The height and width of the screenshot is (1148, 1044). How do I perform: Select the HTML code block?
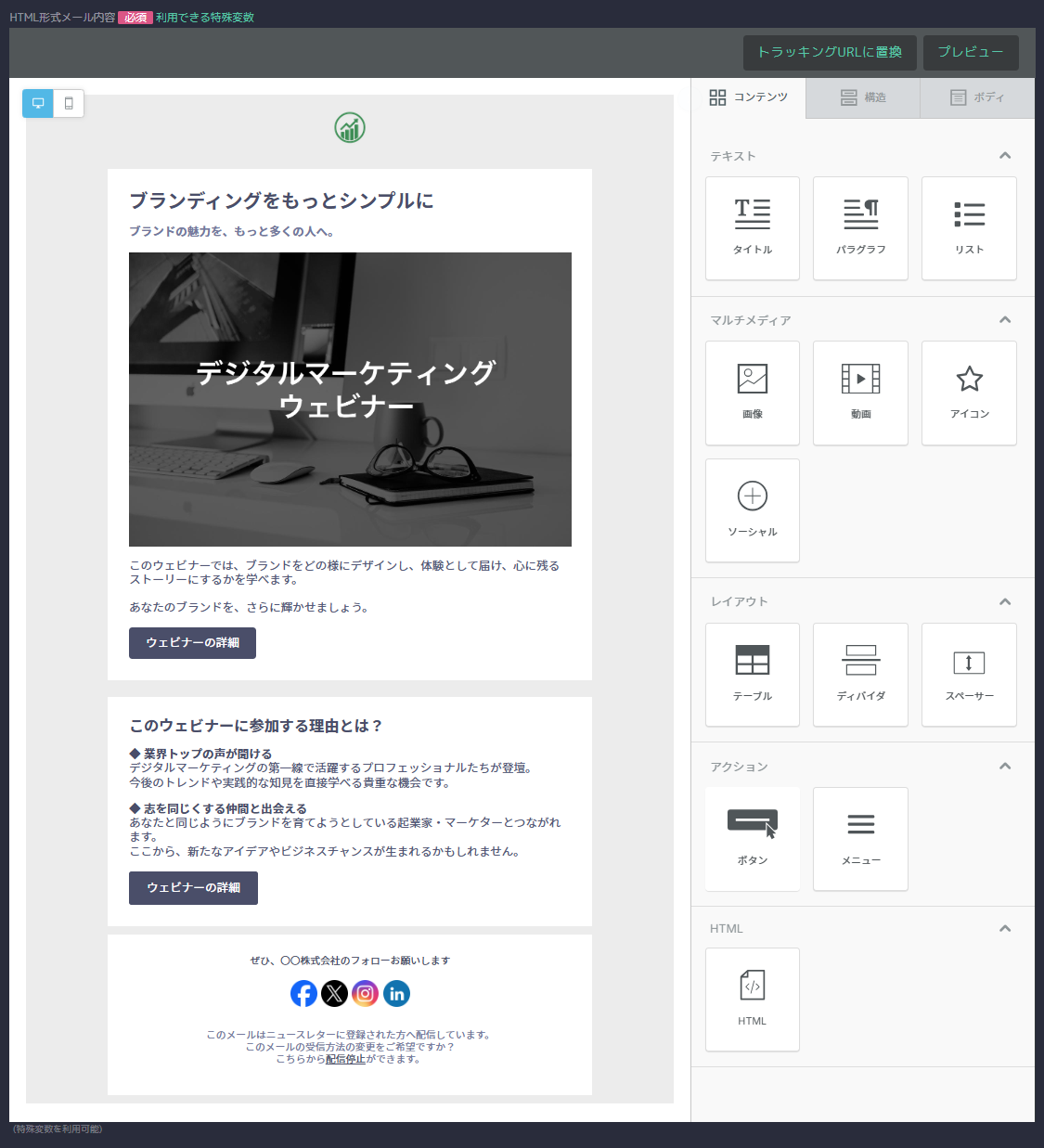click(x=753, y=1000)
